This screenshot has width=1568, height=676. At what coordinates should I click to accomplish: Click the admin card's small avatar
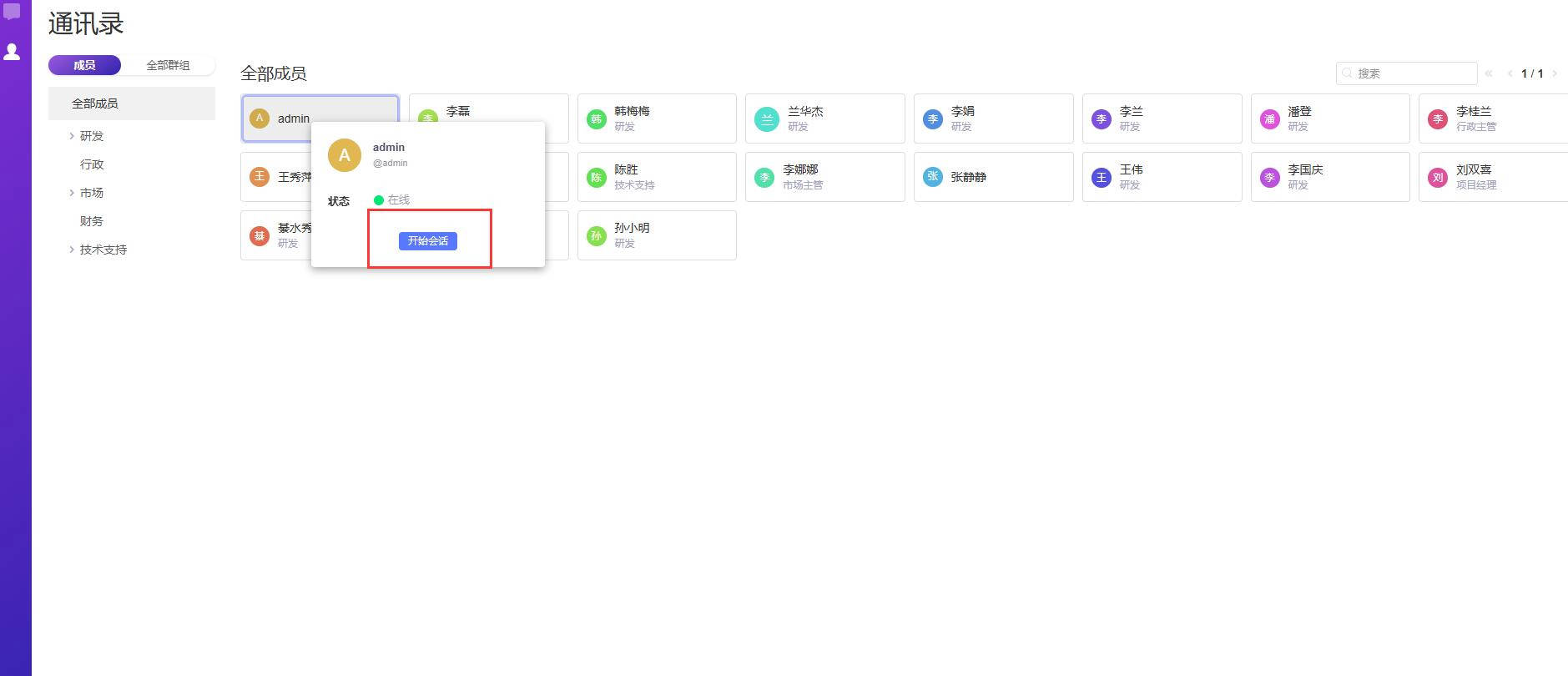tap(260, 119)
